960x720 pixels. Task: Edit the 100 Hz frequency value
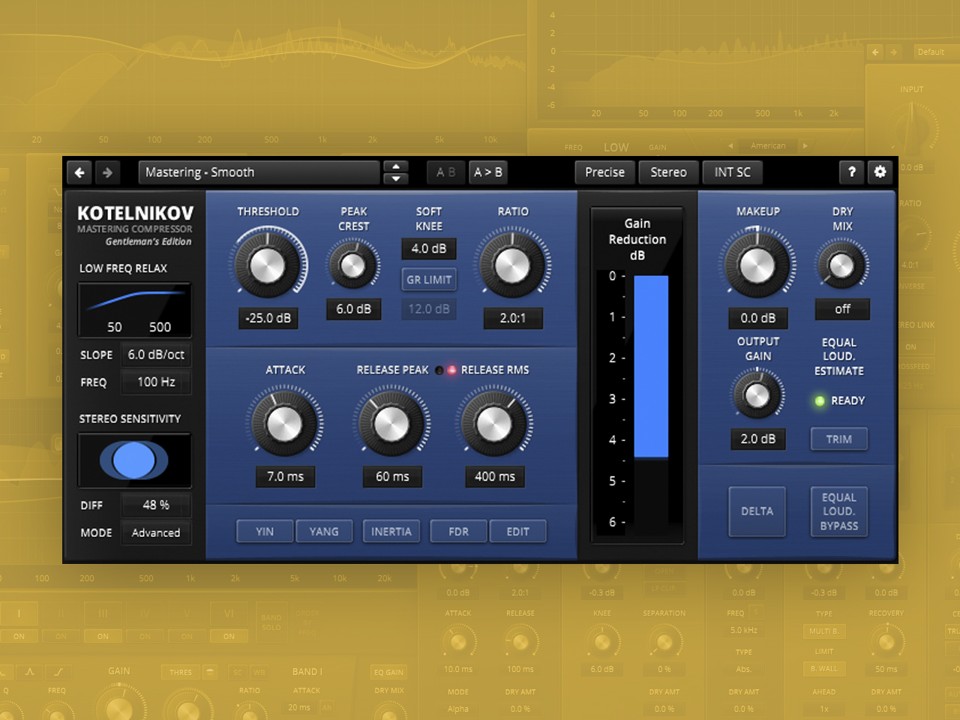[x=156, y=382]
